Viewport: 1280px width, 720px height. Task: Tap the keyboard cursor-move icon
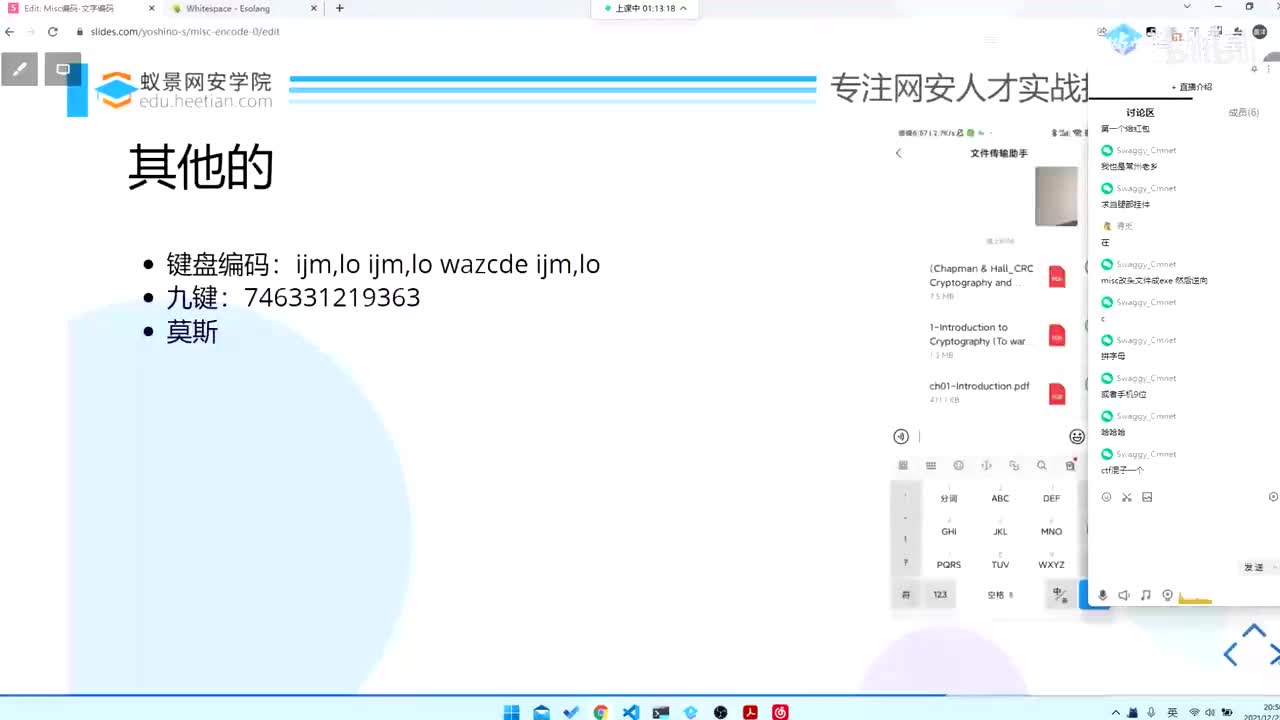coord(986,465)
